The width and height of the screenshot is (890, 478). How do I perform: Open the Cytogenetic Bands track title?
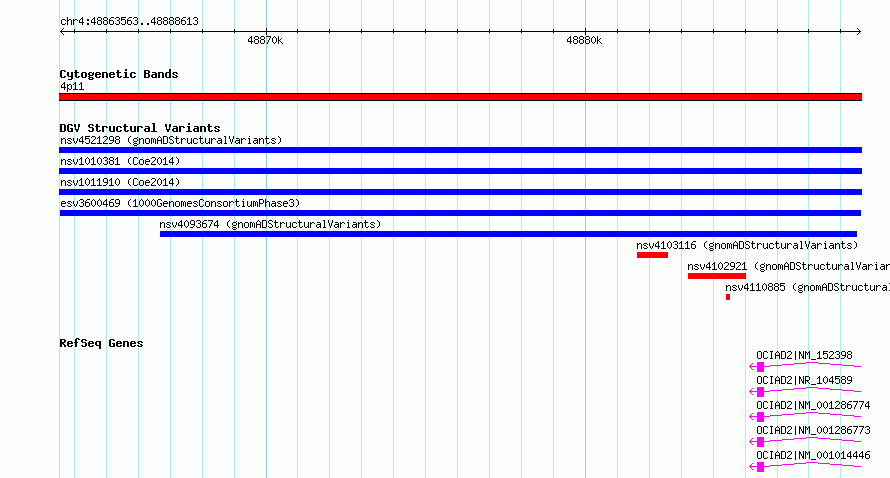(x=119, y=74)
